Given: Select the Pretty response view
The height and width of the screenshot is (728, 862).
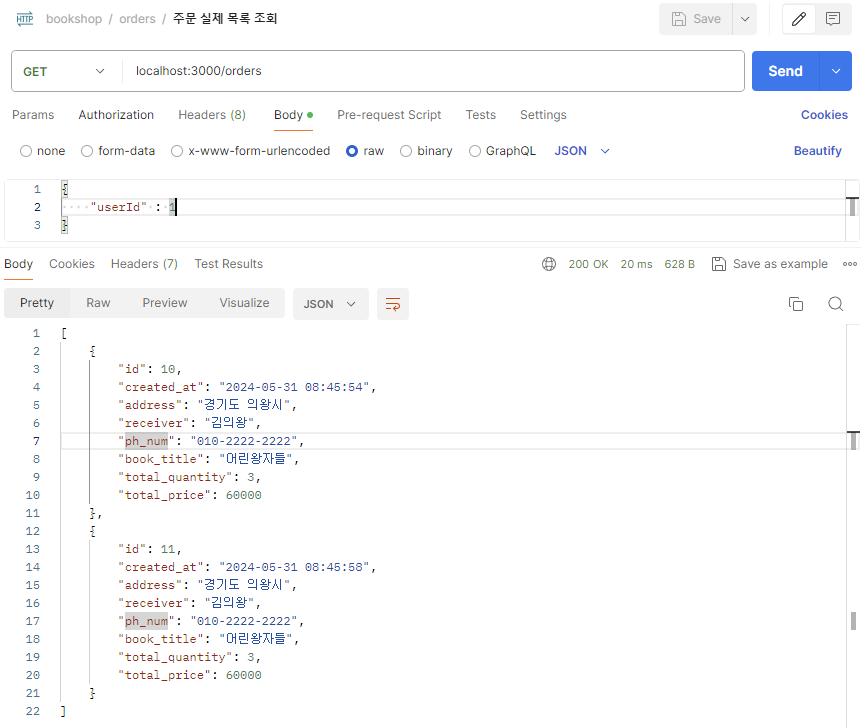Looking at the screenshot, I should 37,304.
